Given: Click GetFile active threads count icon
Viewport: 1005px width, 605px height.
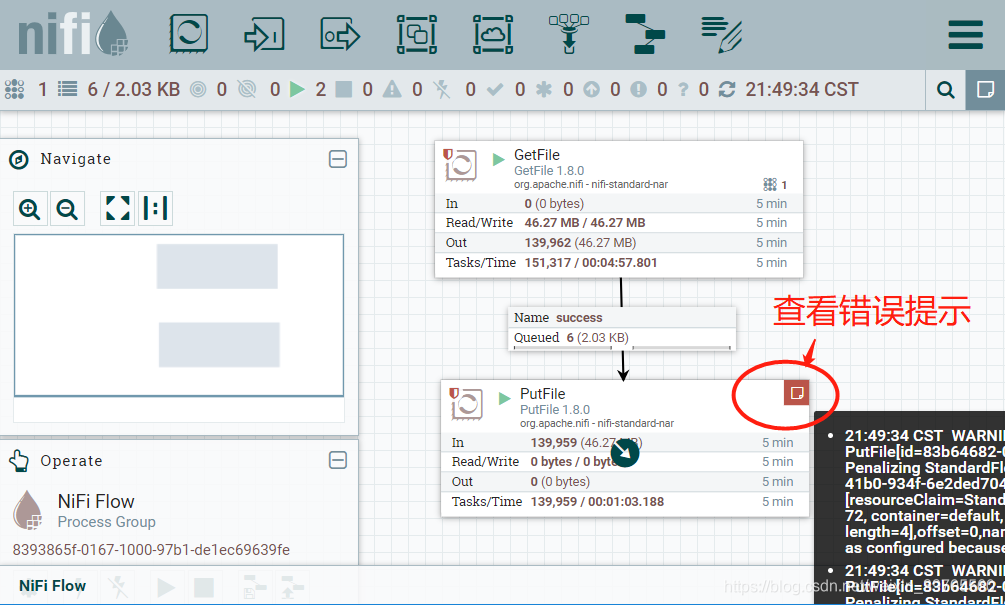Looking at the screenshot, I should pos(770,185).
